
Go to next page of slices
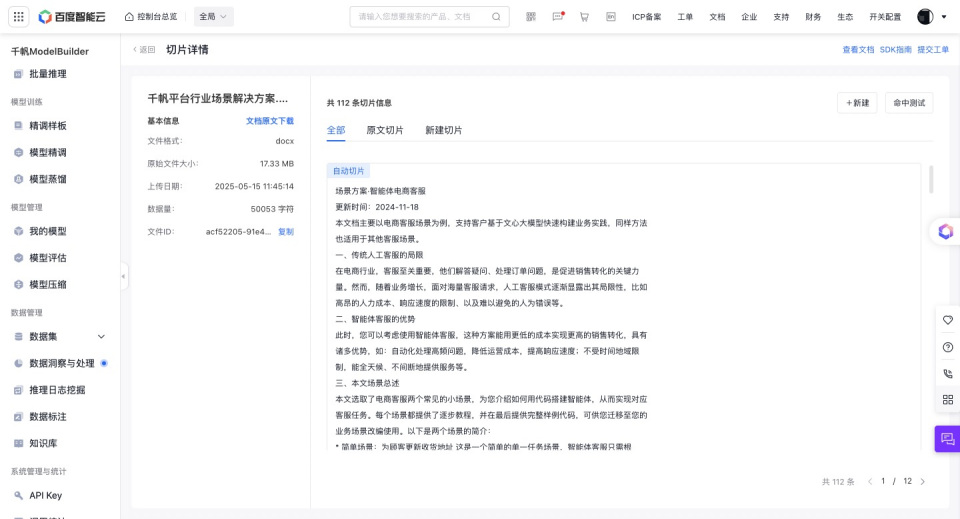[x=922, y=481]
